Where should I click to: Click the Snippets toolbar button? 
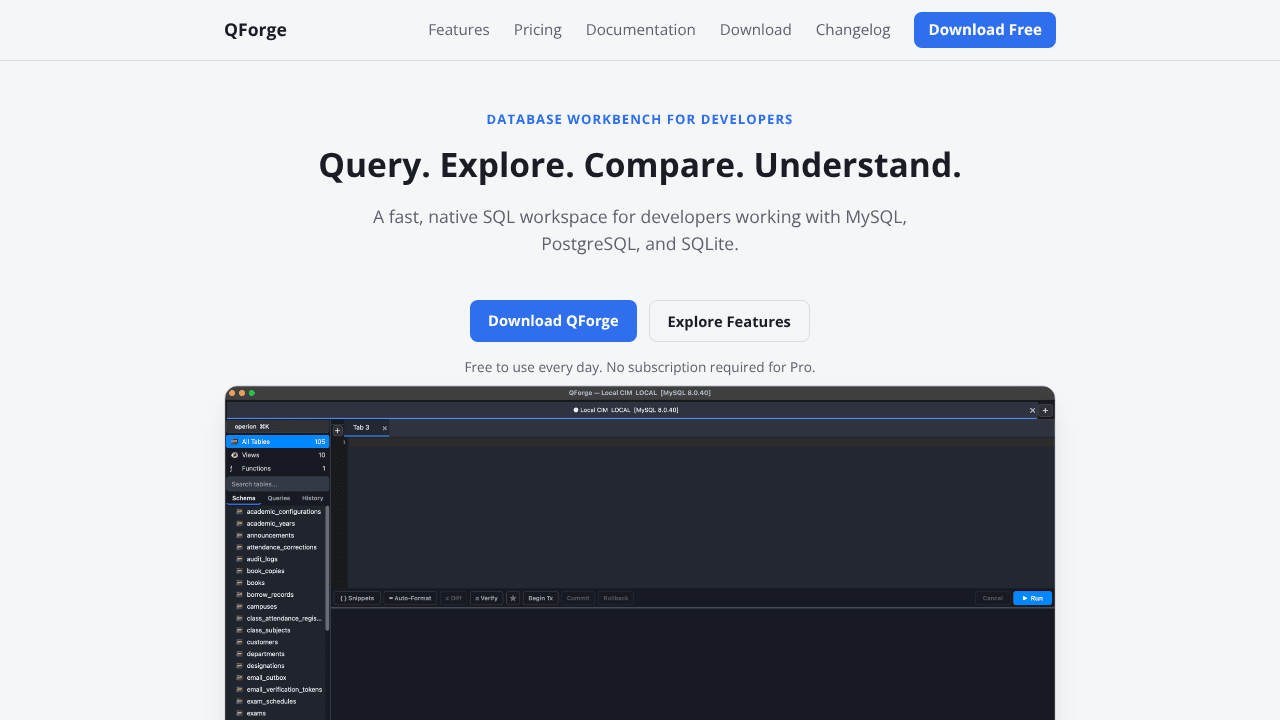[357, 598]
